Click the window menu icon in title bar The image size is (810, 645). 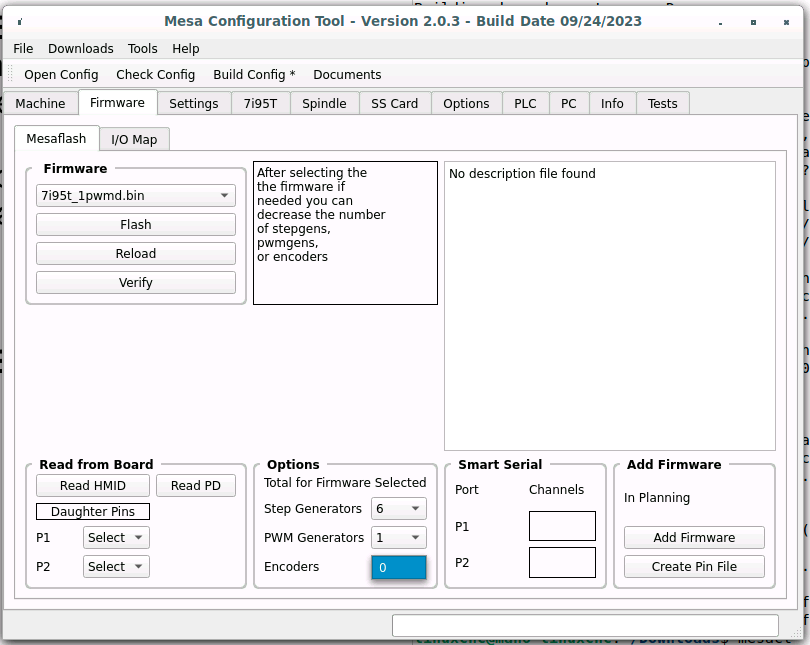coord(20,22)
